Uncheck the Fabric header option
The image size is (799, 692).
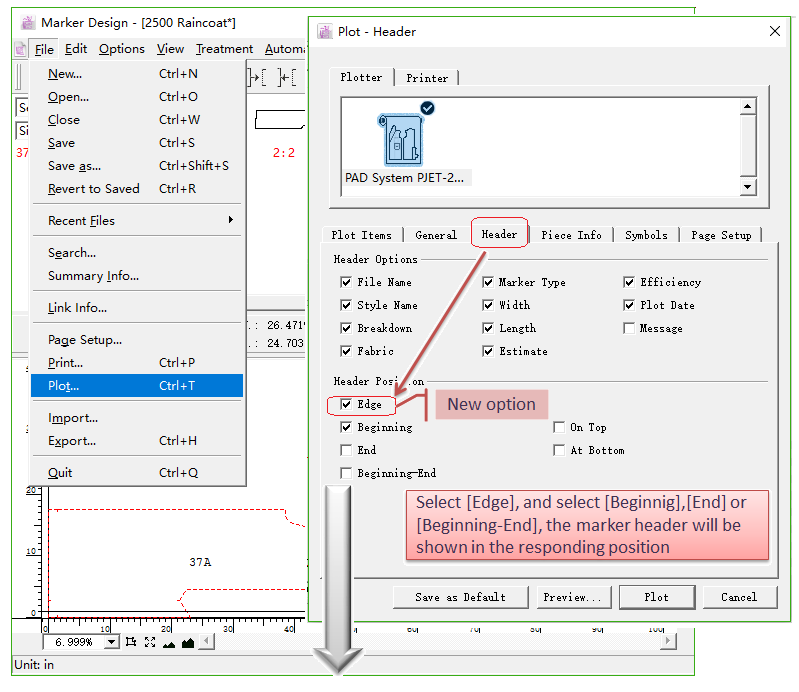pyautogui.click(x=346, y=351)
